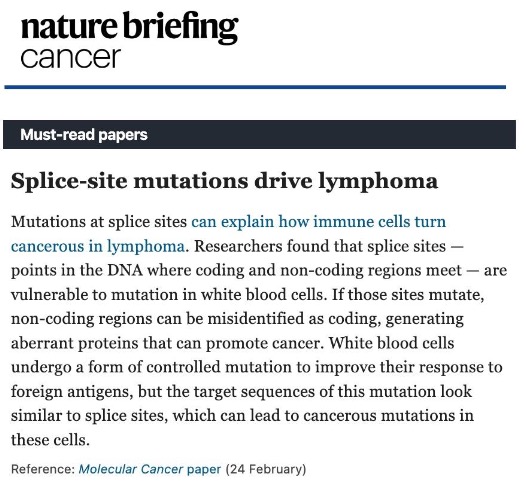Open the 'can explain how immune cells turn' link
The image size is (526, 488).
319,222
